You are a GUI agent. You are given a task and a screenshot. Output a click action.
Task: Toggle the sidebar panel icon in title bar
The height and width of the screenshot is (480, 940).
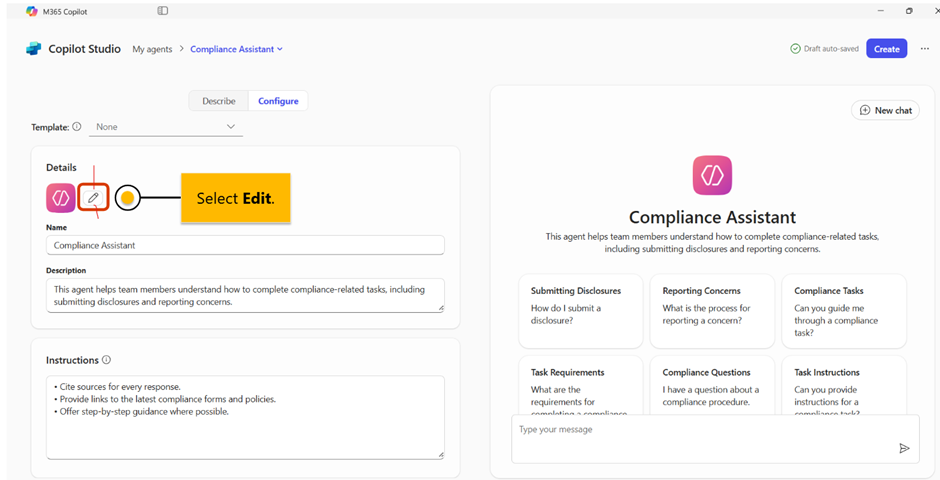point(162,11)
